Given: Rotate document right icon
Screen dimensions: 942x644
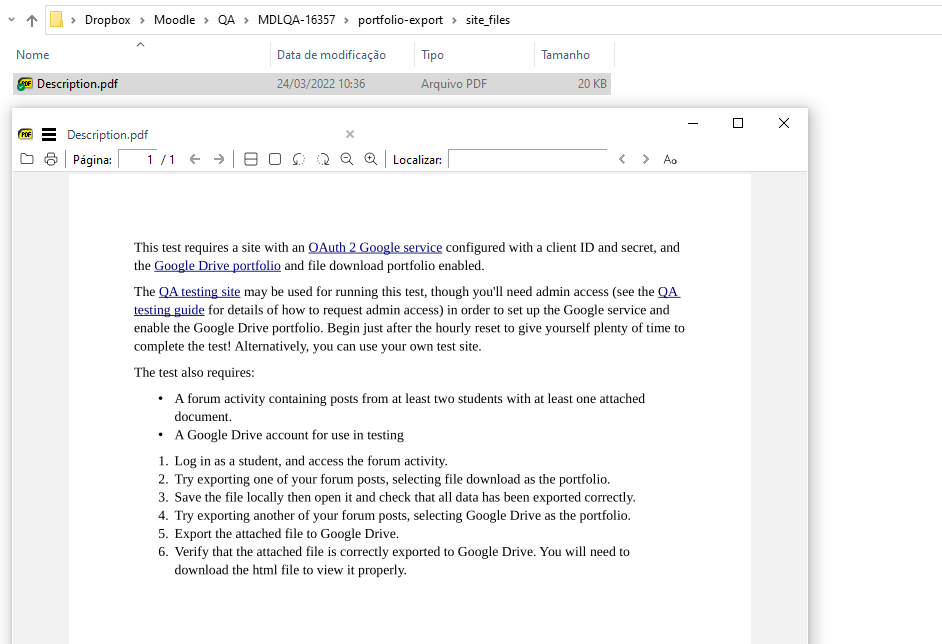Looking at the screenshot, I should 323,159.
